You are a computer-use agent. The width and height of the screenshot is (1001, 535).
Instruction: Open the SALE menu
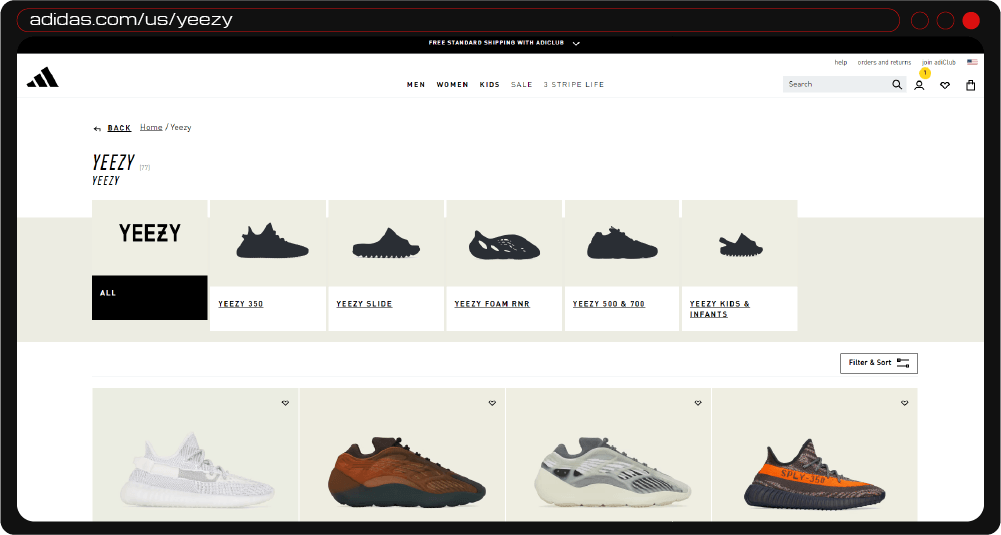click(522, 84)
